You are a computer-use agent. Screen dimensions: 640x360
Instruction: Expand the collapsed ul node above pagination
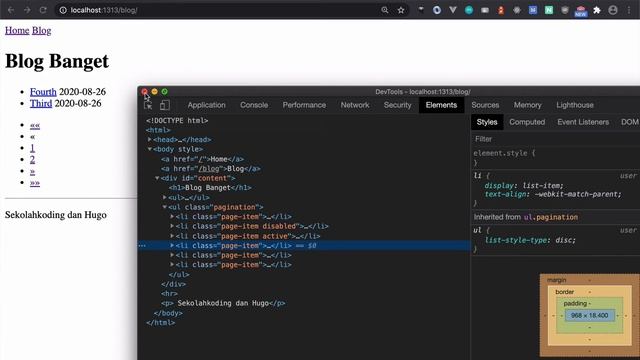point(165,198)
